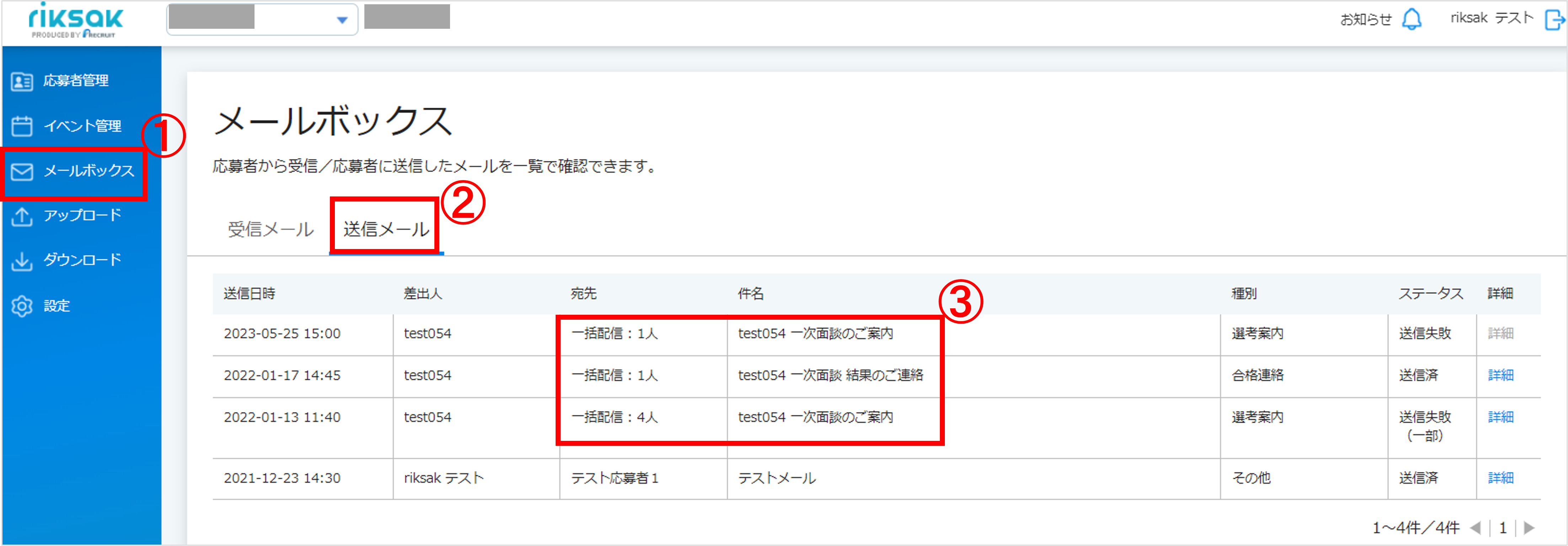Screen dimensions: 1568x546
Task: Open 詳細 for the 2022-01-17 14:45 mail
Action: tap(1500, 375)
